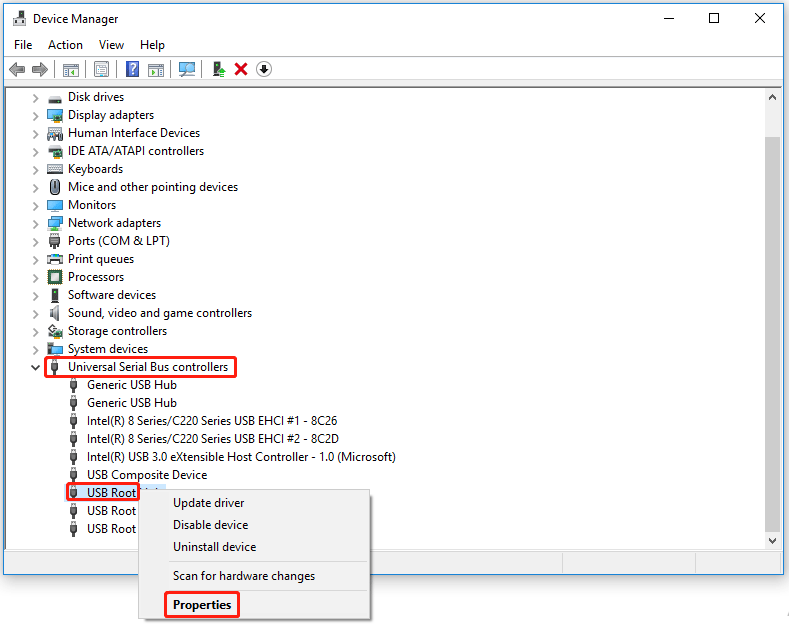
Task: Select Intel(R) 8 Series USB EHCI #2 - 8C2D
Action: click(212, 439)
